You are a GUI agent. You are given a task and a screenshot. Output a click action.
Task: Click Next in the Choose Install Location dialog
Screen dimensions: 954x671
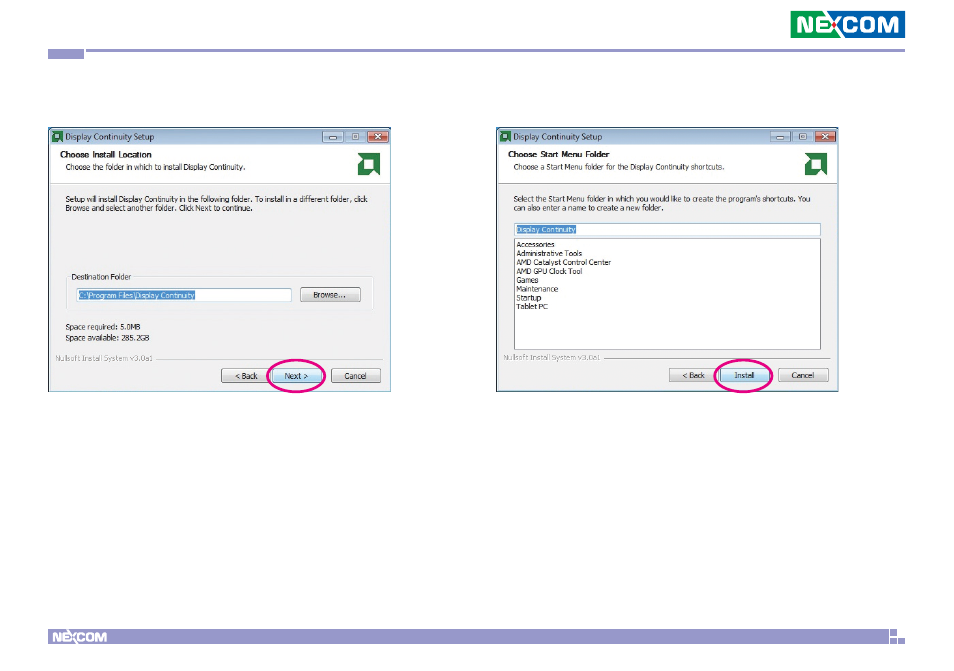point(296,376)
